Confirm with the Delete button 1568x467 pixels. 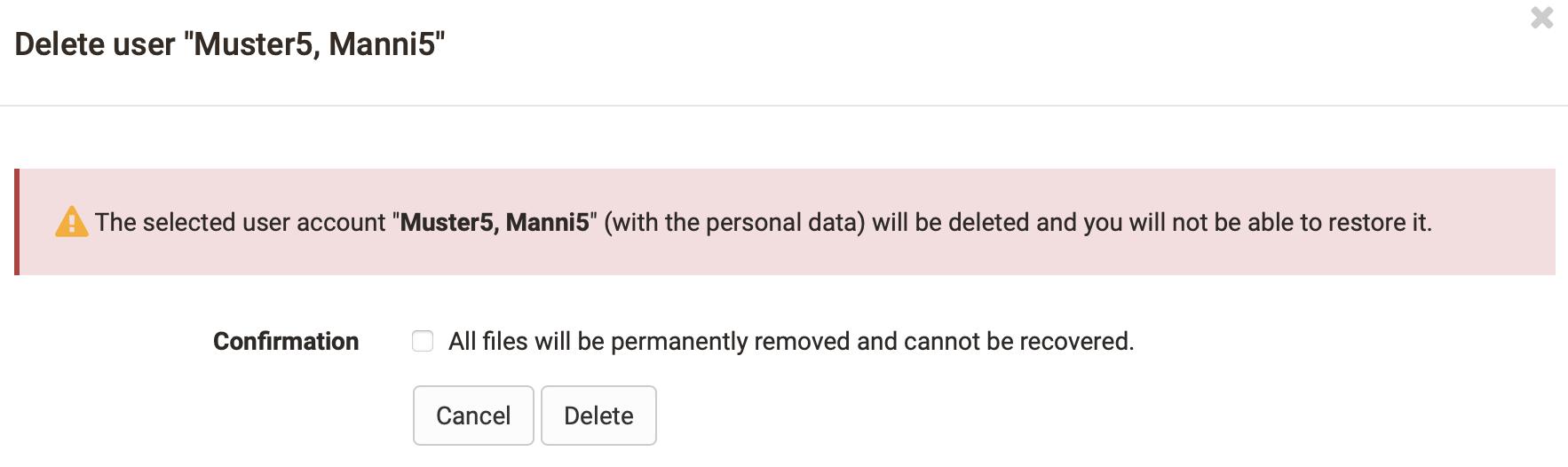[598, 416]
